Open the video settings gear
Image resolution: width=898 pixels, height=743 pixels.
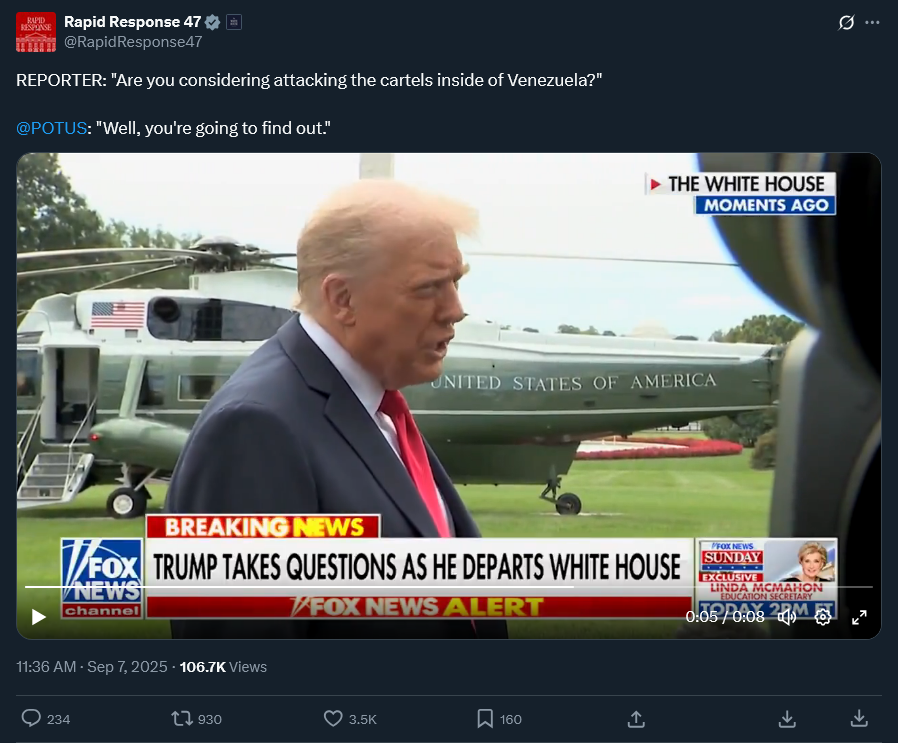tap(823, 617)
